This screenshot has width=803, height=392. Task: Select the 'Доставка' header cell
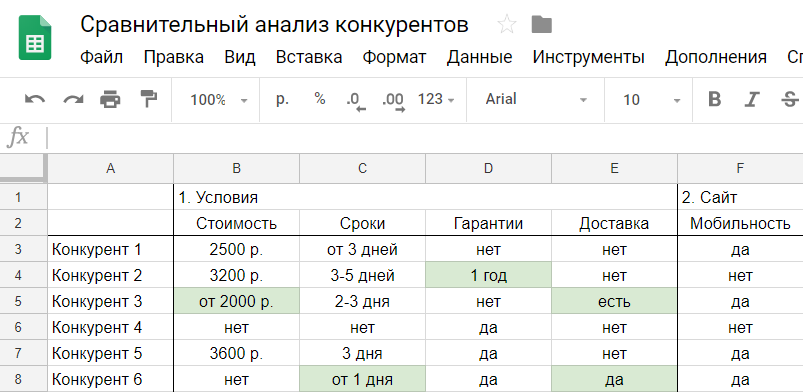tap(615, 223)
